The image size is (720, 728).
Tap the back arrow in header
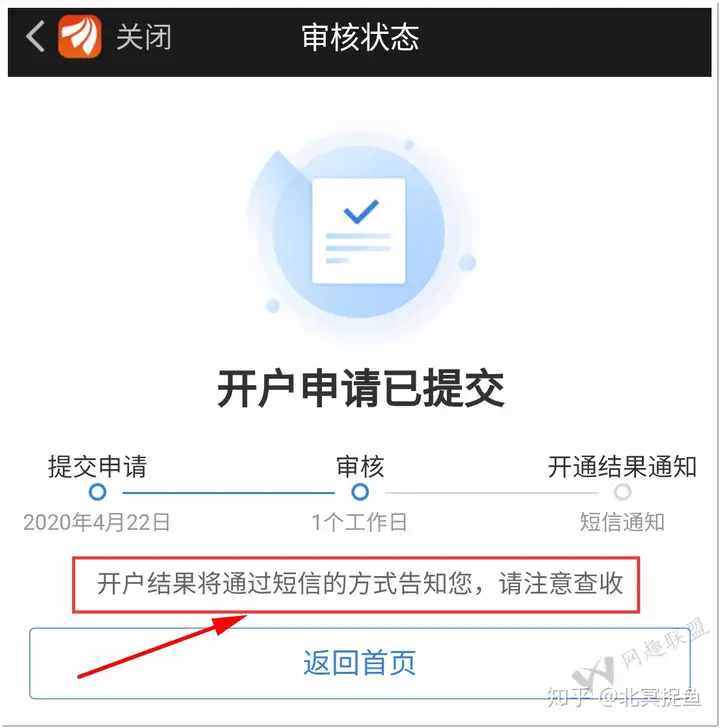click(x=36, y=36)
